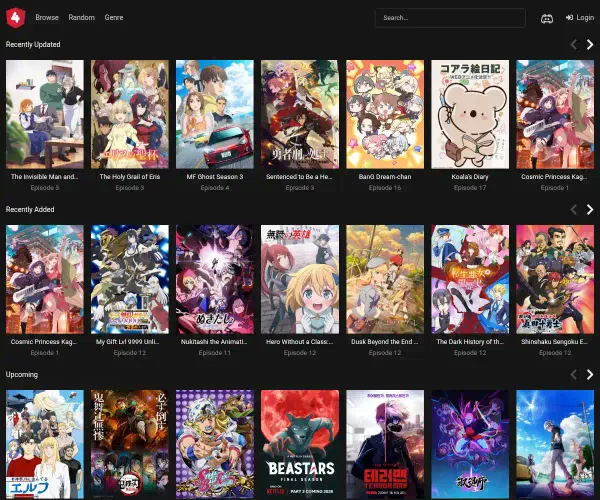Go to next Upcoming page

590,375
